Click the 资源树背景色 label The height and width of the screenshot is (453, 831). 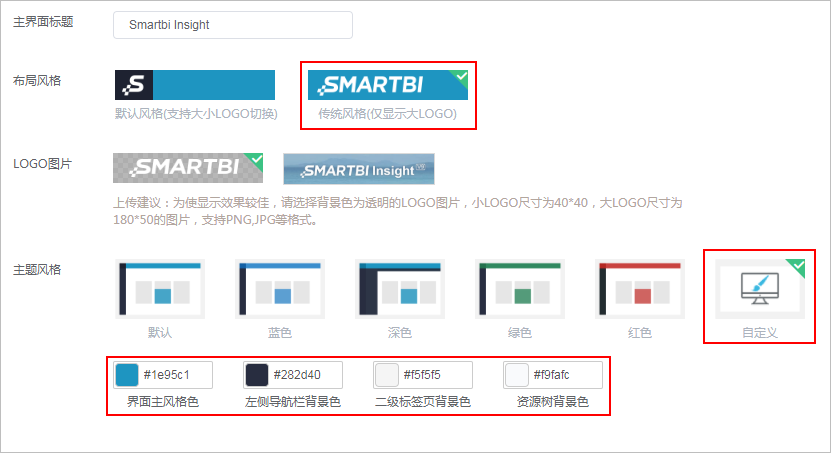click(x=553, y=402)
